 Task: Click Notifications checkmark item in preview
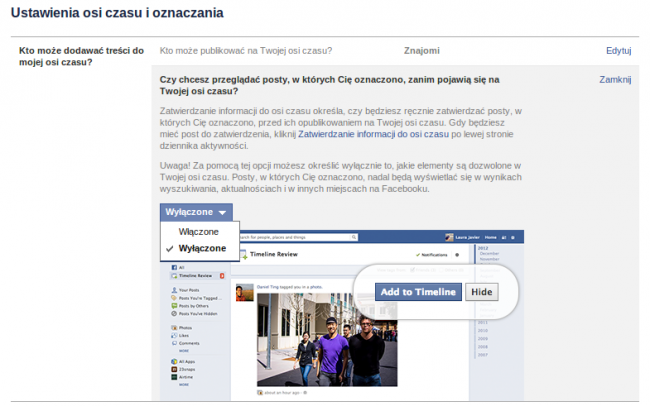432,255
